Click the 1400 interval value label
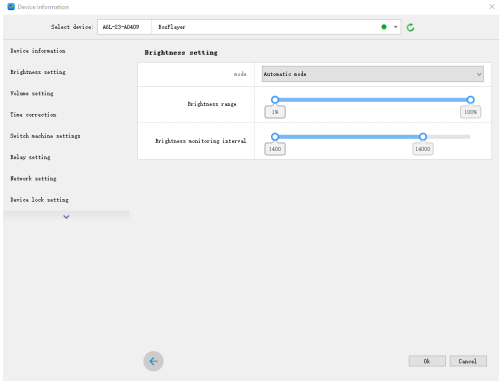This screenshot has width=504, height=385. click(x=275, y=149)
